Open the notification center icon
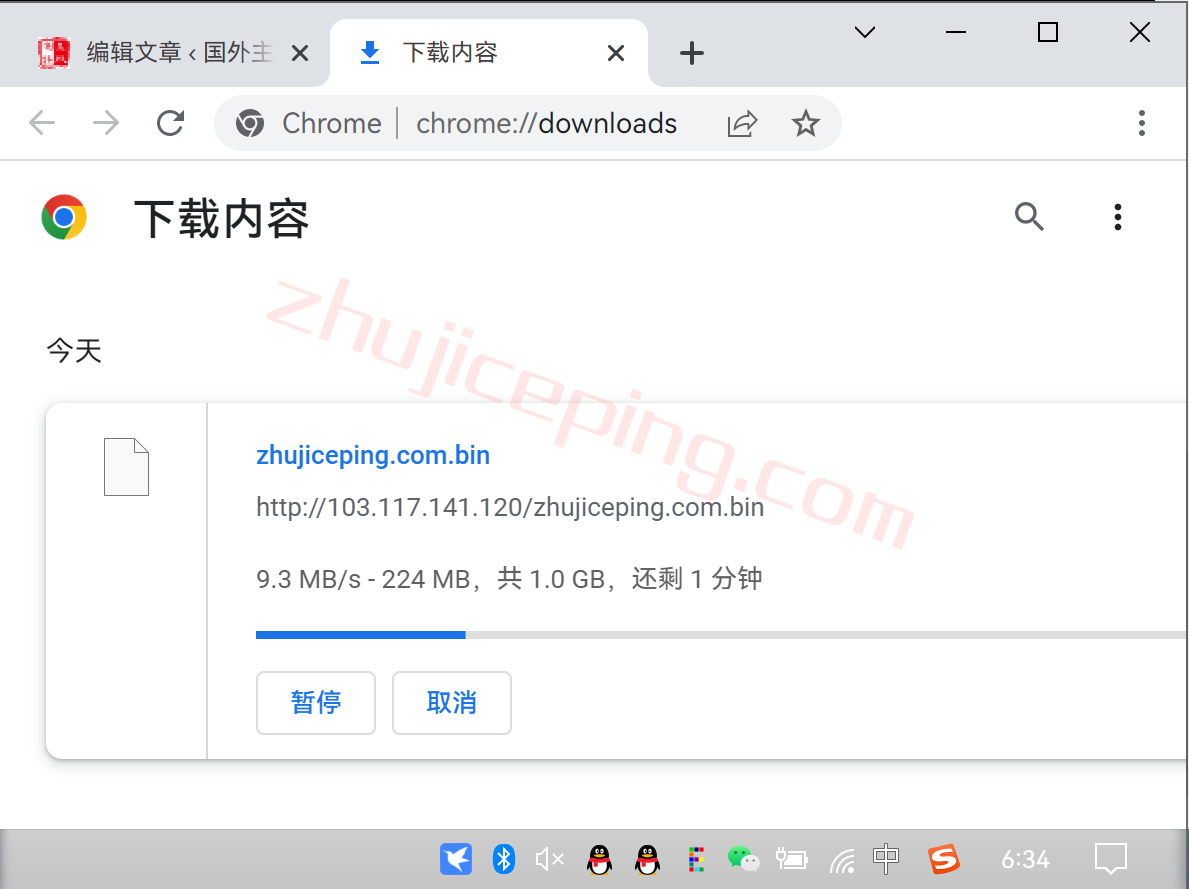The height and width of the screenshot is (889, 1189). click(1111, 859)
